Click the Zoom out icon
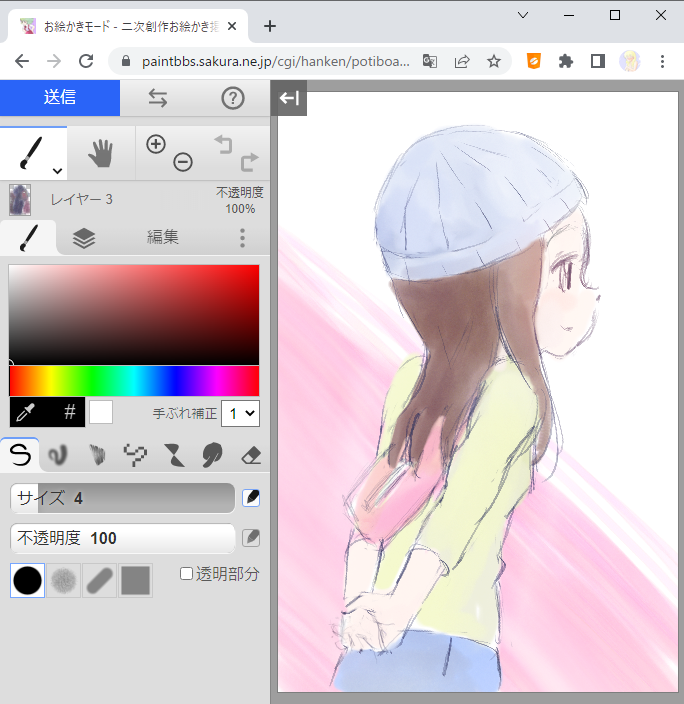The image size is (684, 704). (182, 162)
